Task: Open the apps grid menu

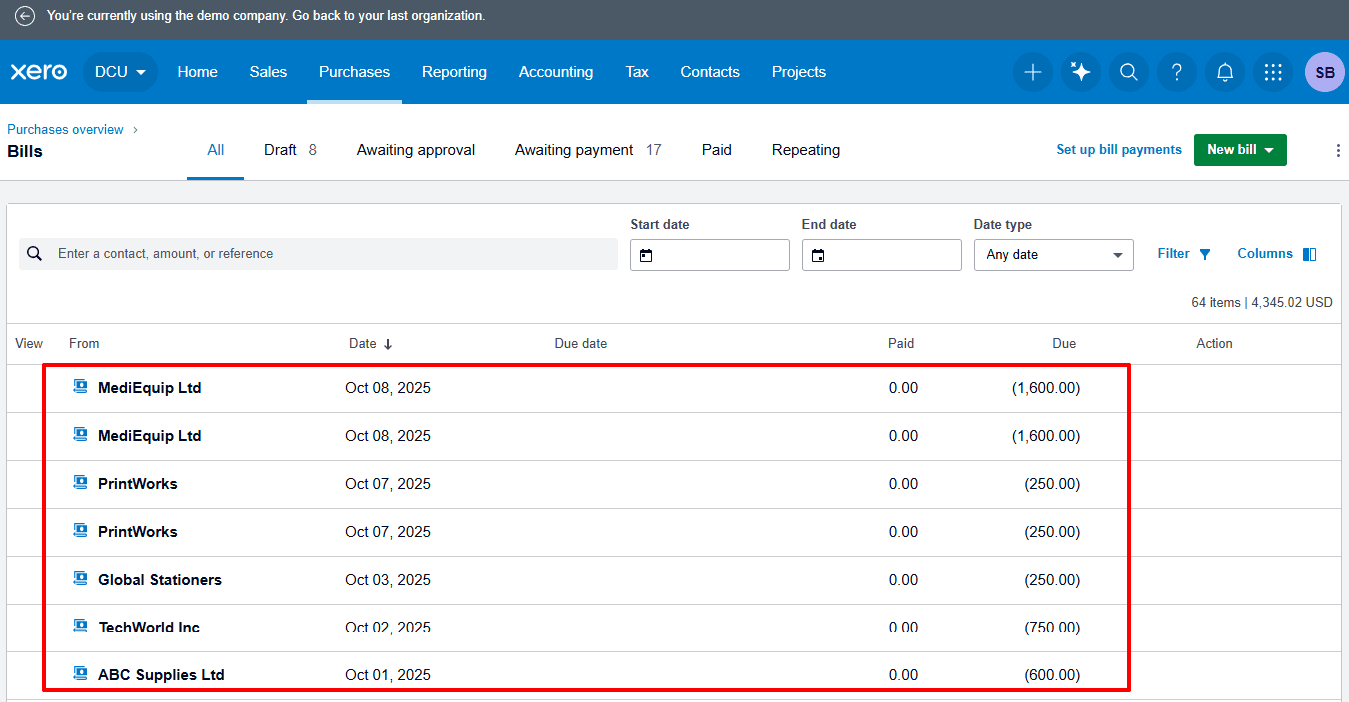Action: pyautogui.click(x=1273, y=72)
